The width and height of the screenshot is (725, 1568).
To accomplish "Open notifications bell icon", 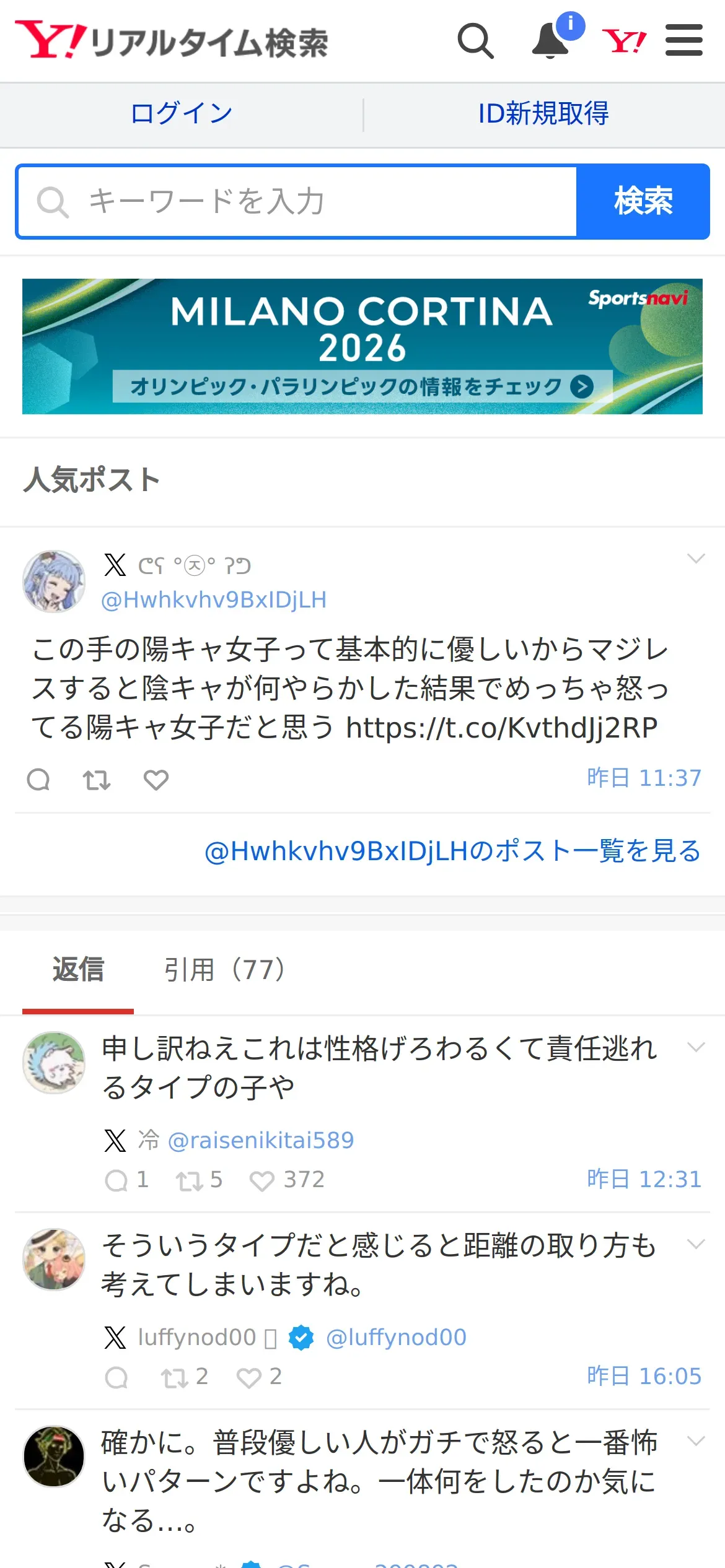I will [x=550, y=41].
